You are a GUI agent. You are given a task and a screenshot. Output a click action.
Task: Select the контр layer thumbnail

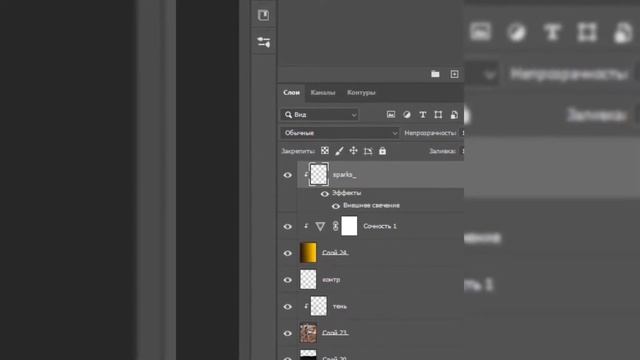(x=308, y=279)
